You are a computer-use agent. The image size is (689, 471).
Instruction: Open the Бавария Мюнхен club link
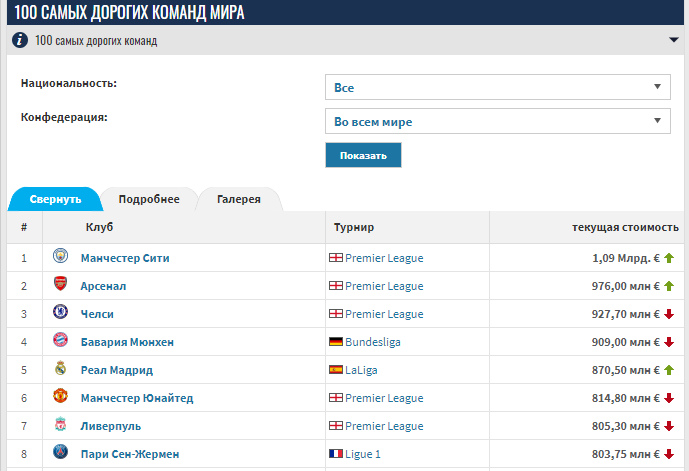tap(127, 342)
